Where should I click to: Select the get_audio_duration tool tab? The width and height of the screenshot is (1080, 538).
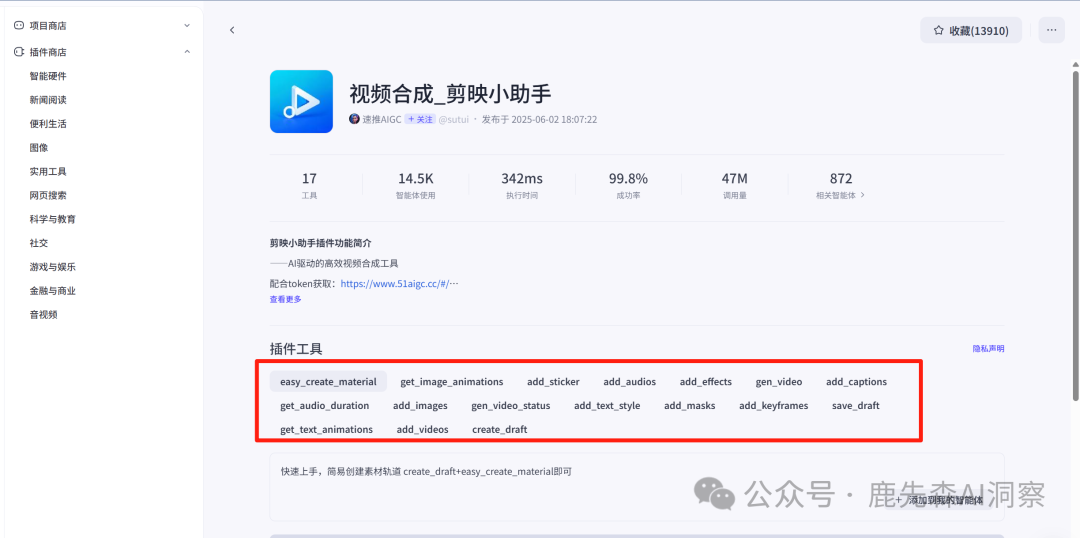point(324,406)
